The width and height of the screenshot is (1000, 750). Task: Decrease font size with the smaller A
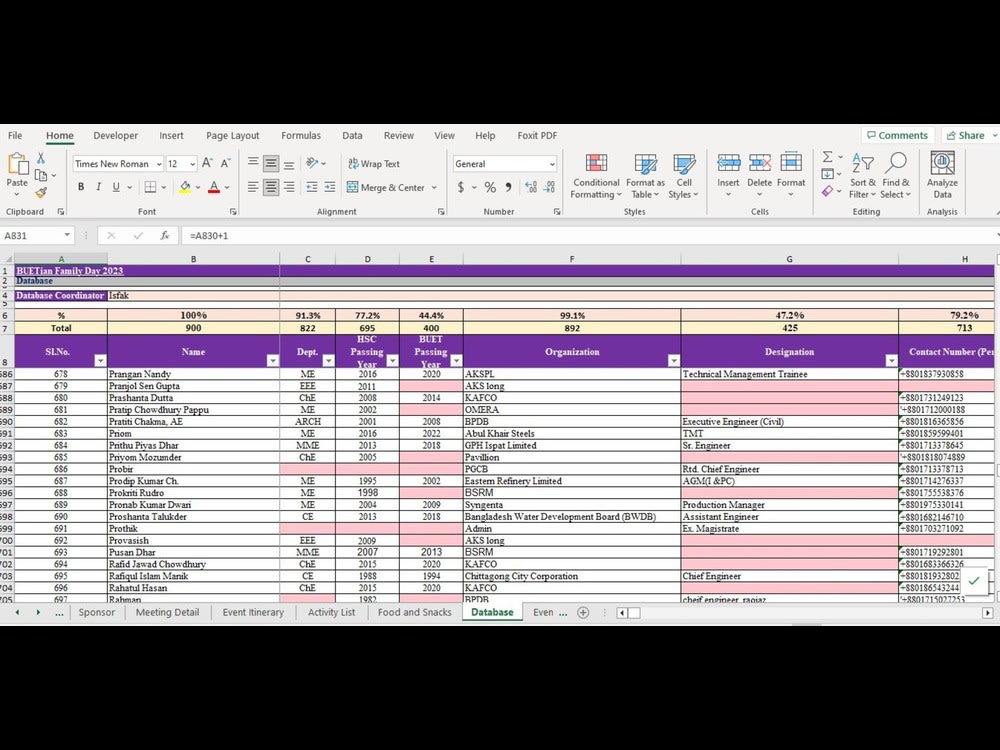[x=225, y=163]
